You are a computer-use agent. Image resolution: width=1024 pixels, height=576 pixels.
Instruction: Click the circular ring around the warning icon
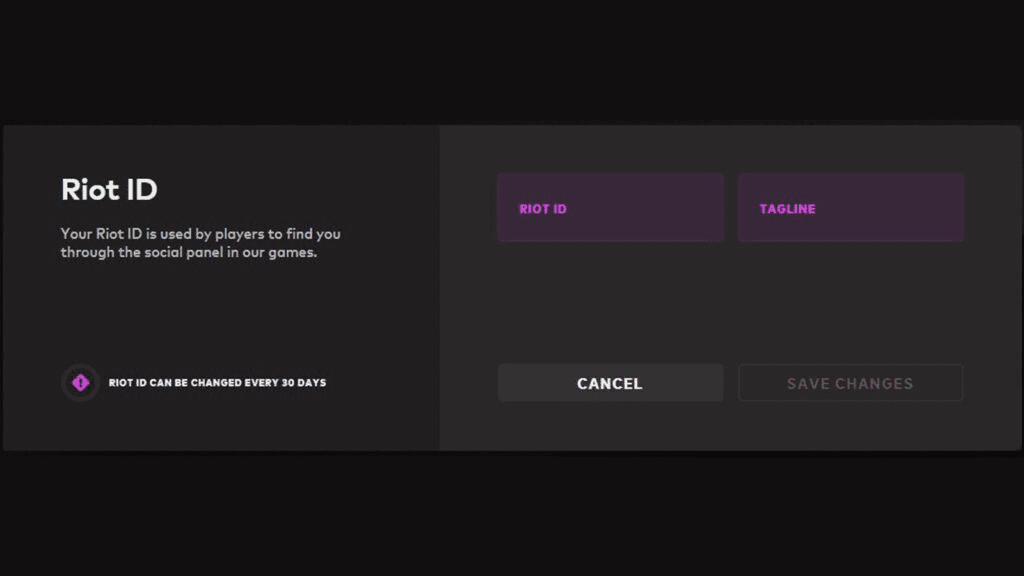point(66,383)
